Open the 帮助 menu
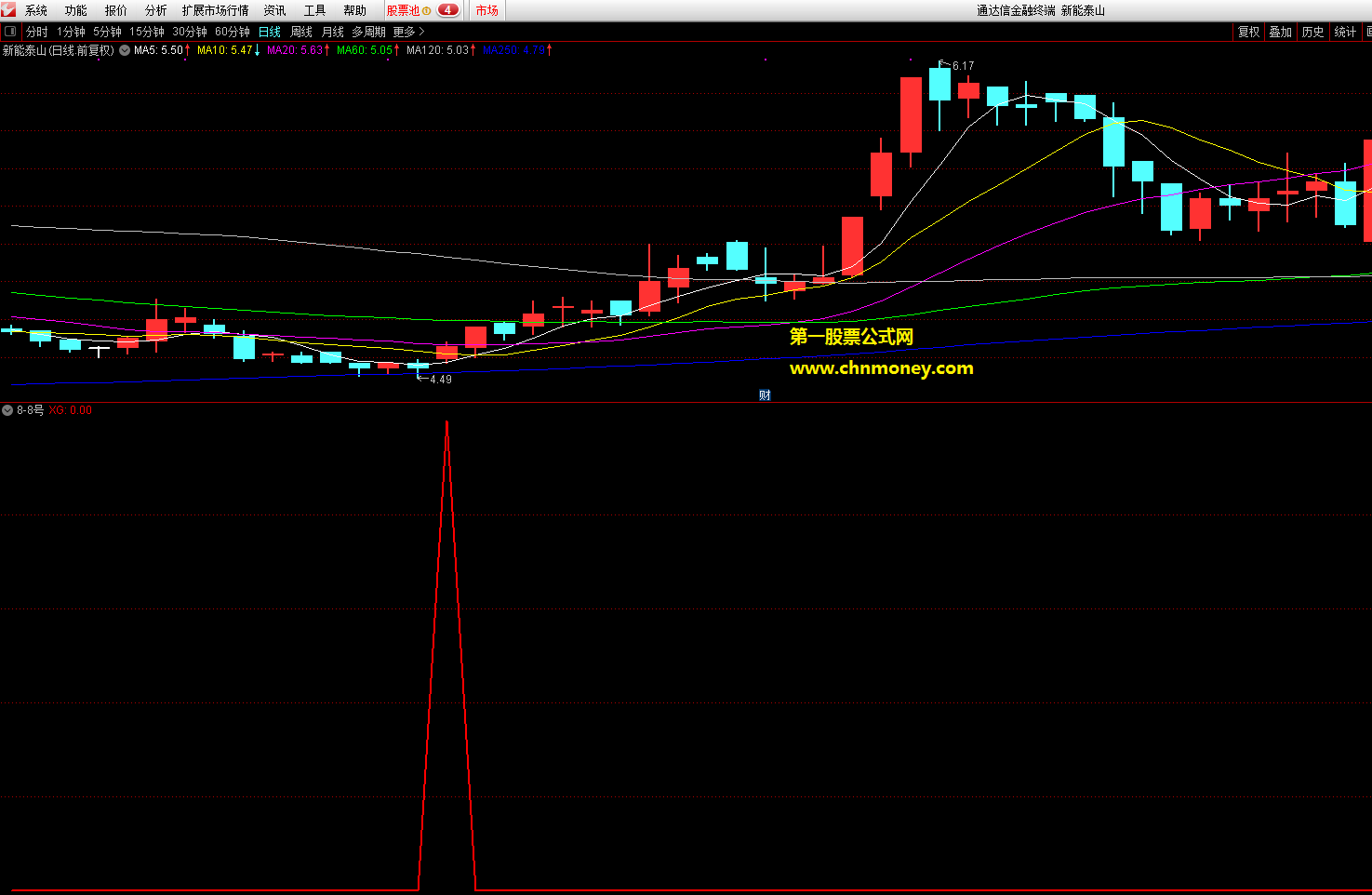 tap(355, 10)
